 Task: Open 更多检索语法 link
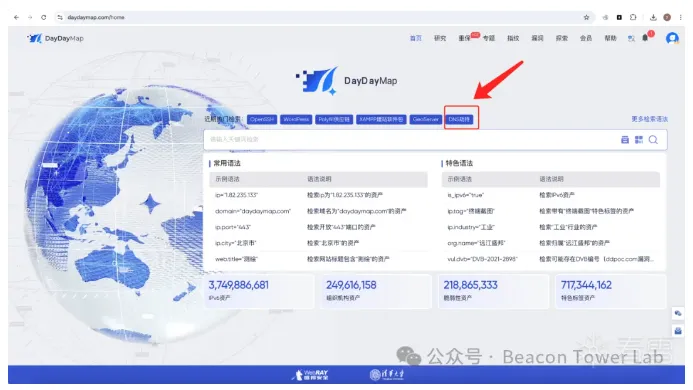649,119
